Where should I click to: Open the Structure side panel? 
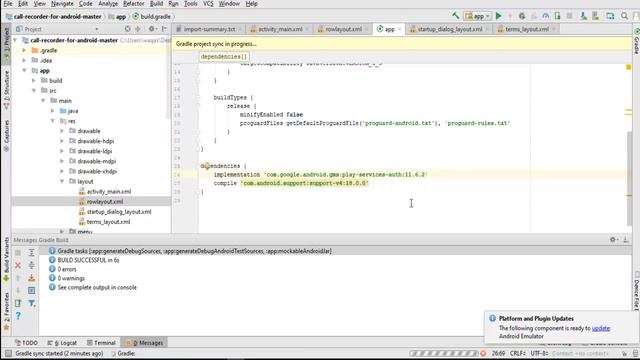click(x=6, y=90)
